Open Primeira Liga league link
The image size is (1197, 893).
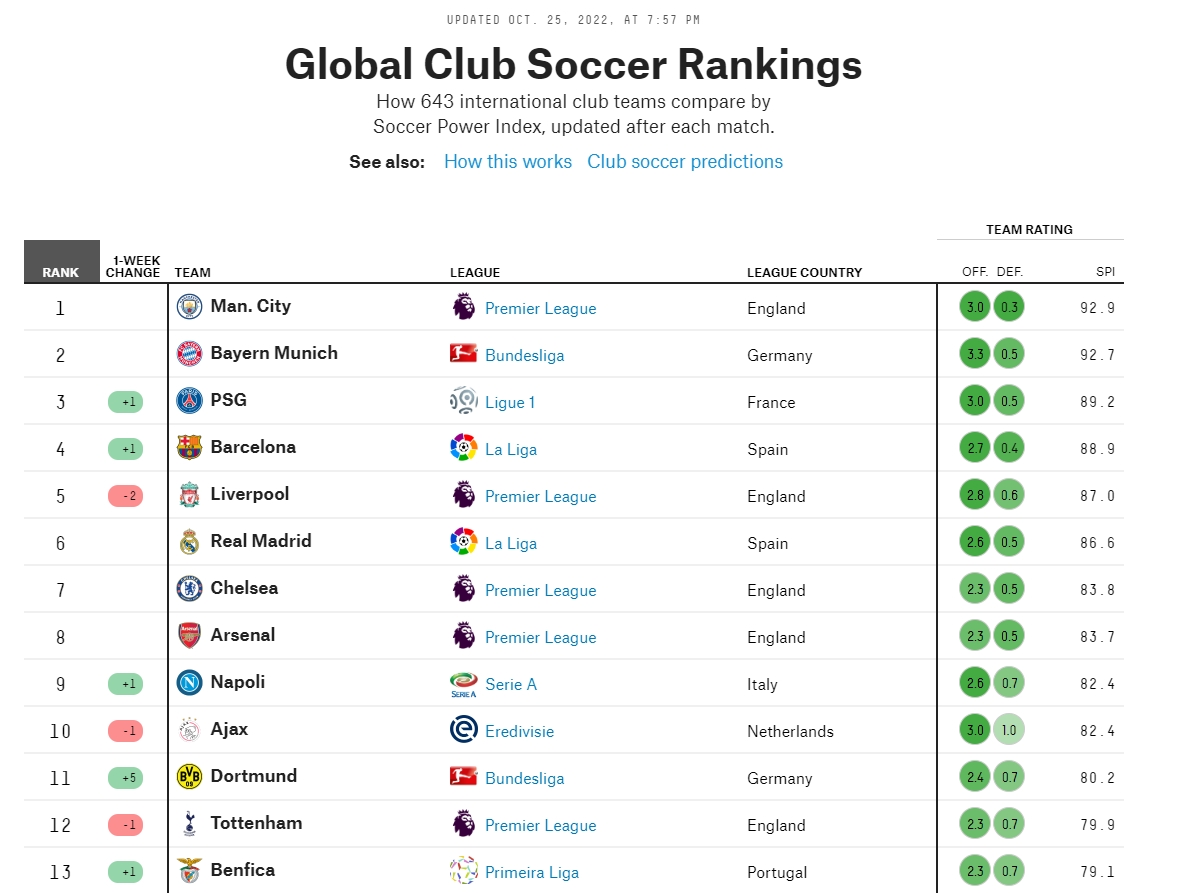(x=532, y=872)
